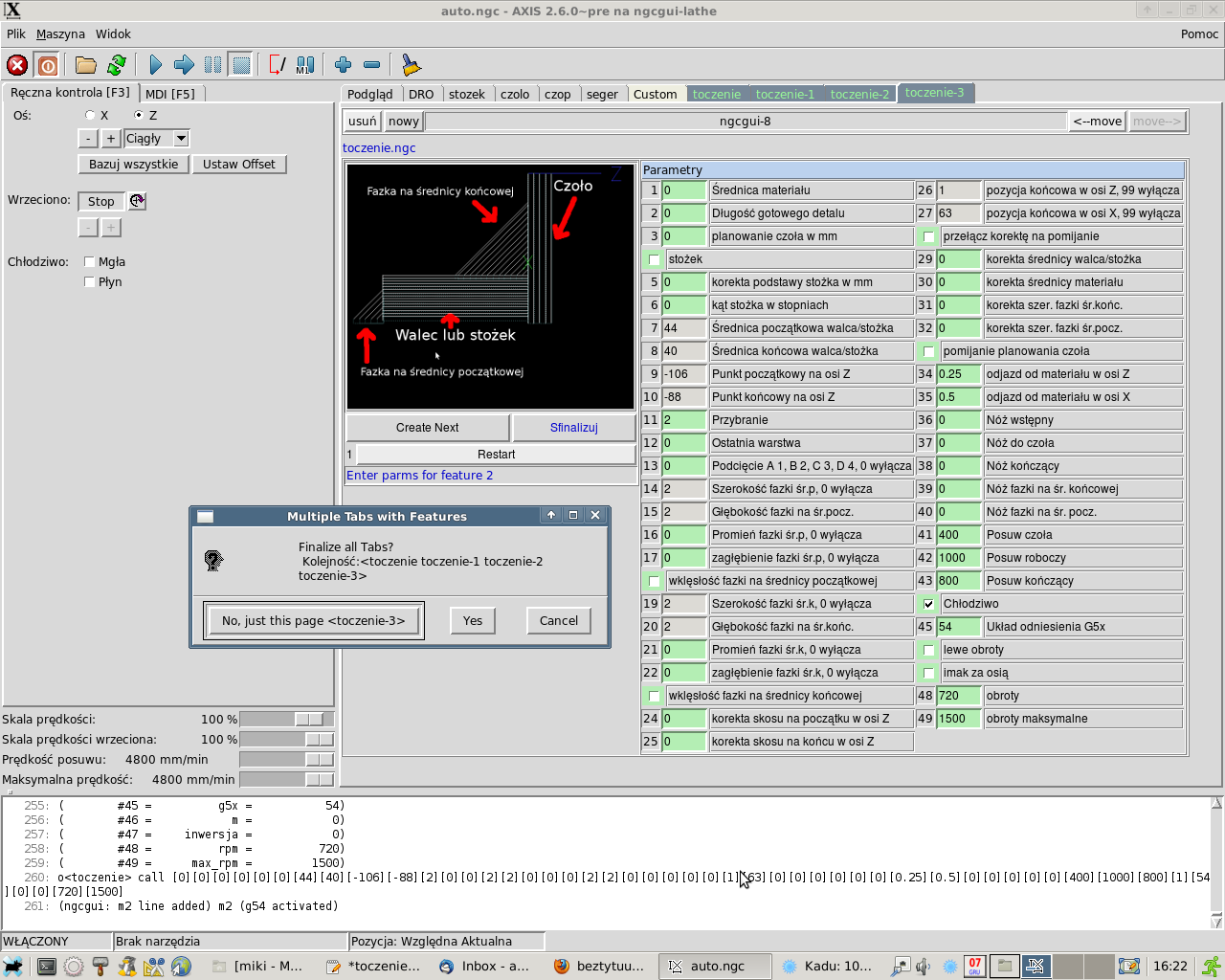Image resolution: width=1225 pixels, height=980 pixels.
Task: Open the seger tab
Action: [602, 94]
